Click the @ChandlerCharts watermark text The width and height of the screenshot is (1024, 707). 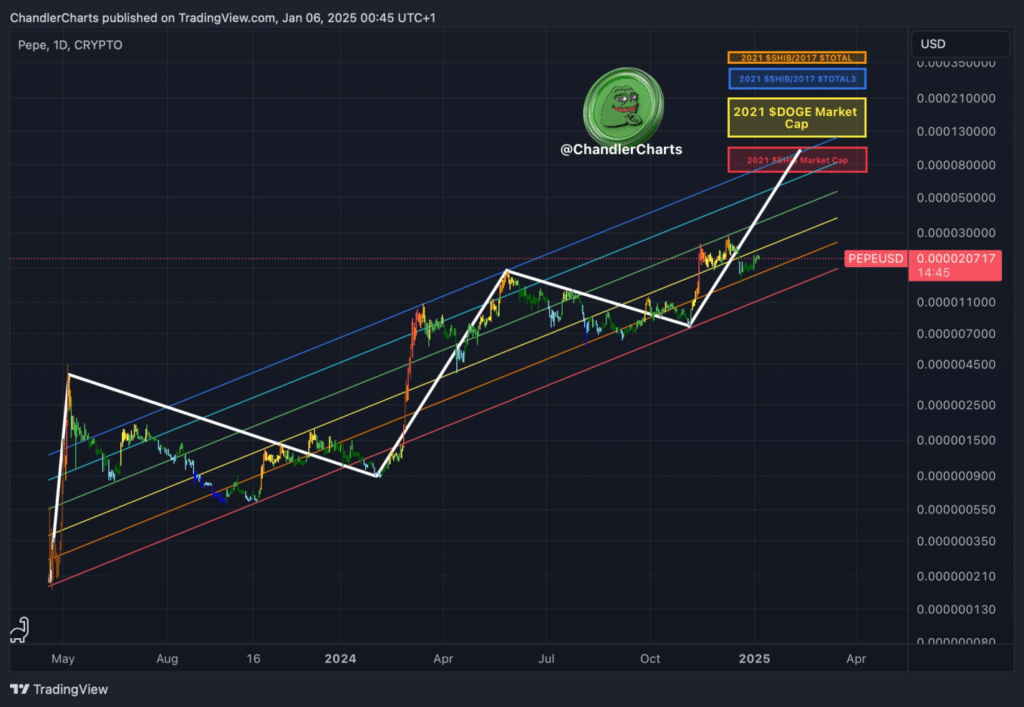click(x=620, y=149)
